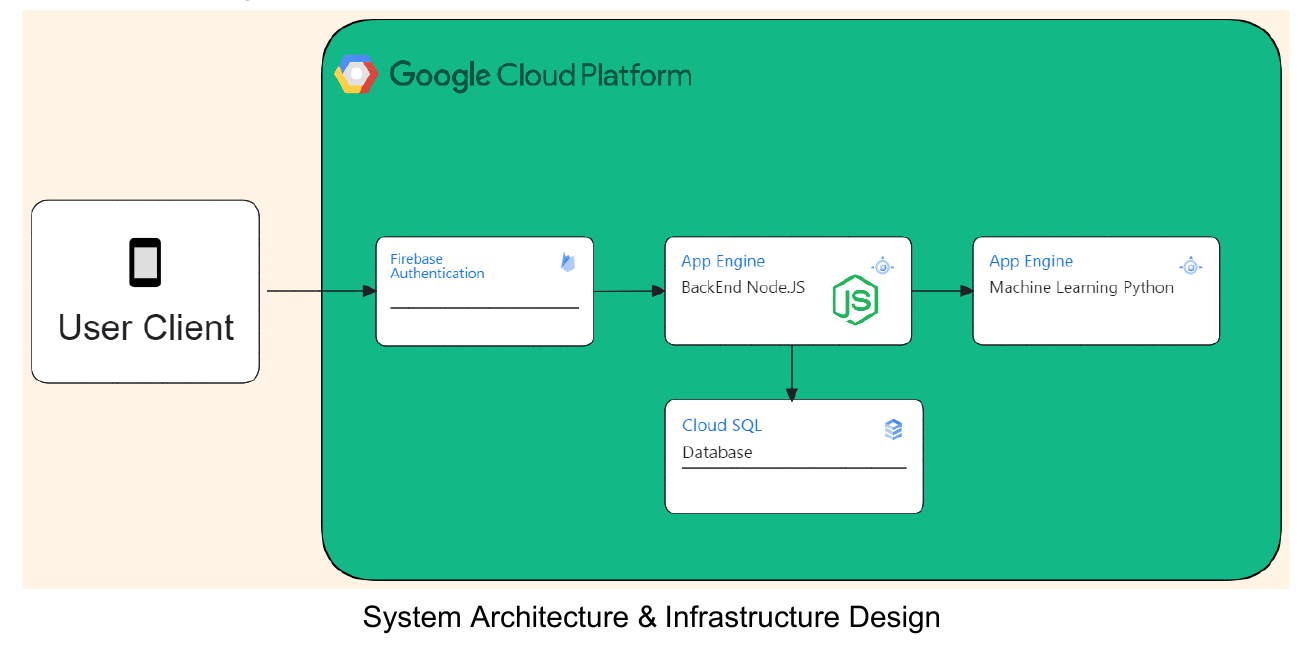
Task: Click the App Engine label above Machine Learning Python
Action: tap(1031, 261)
